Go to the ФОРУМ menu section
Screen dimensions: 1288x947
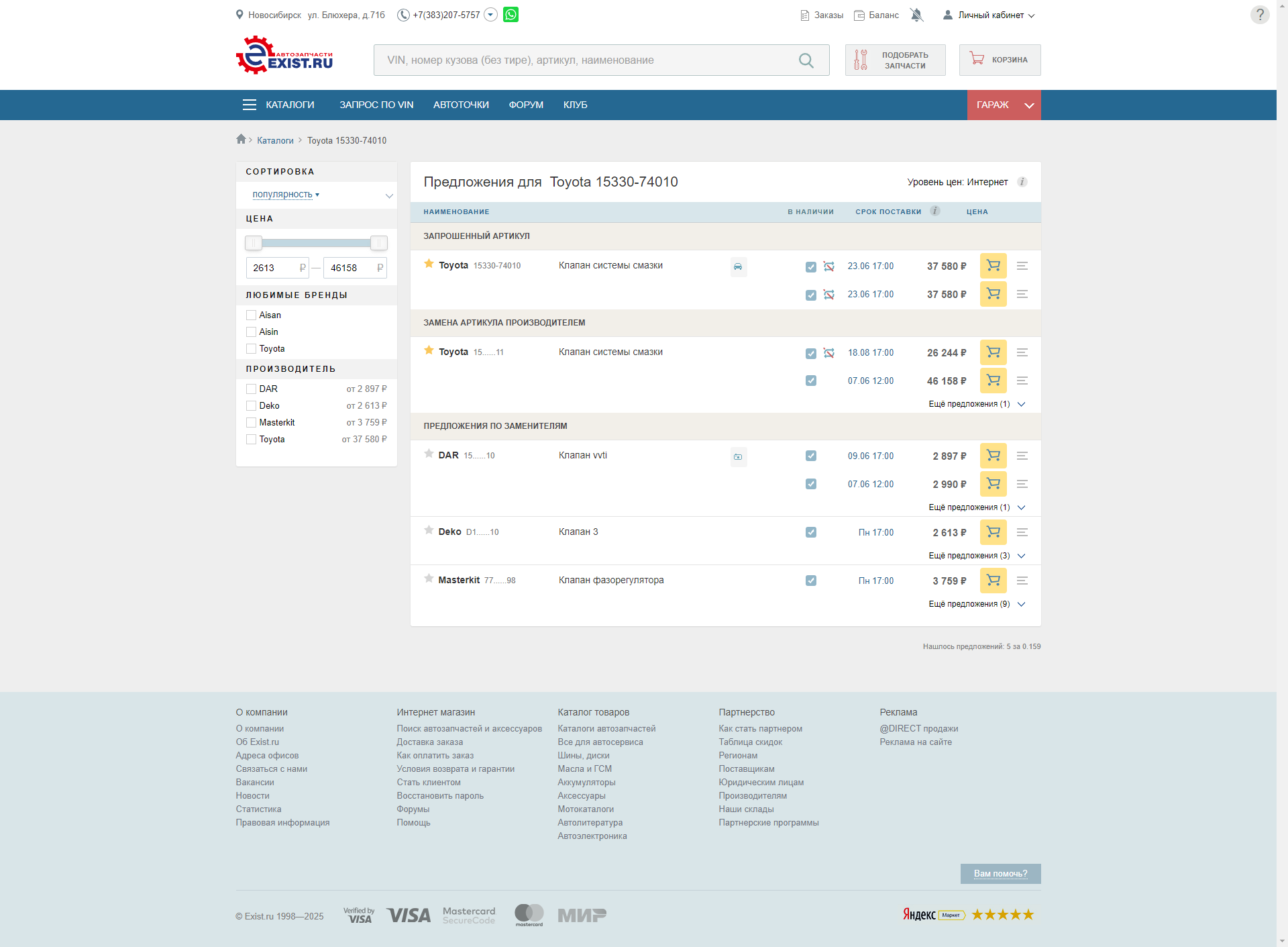click(526, 105)
